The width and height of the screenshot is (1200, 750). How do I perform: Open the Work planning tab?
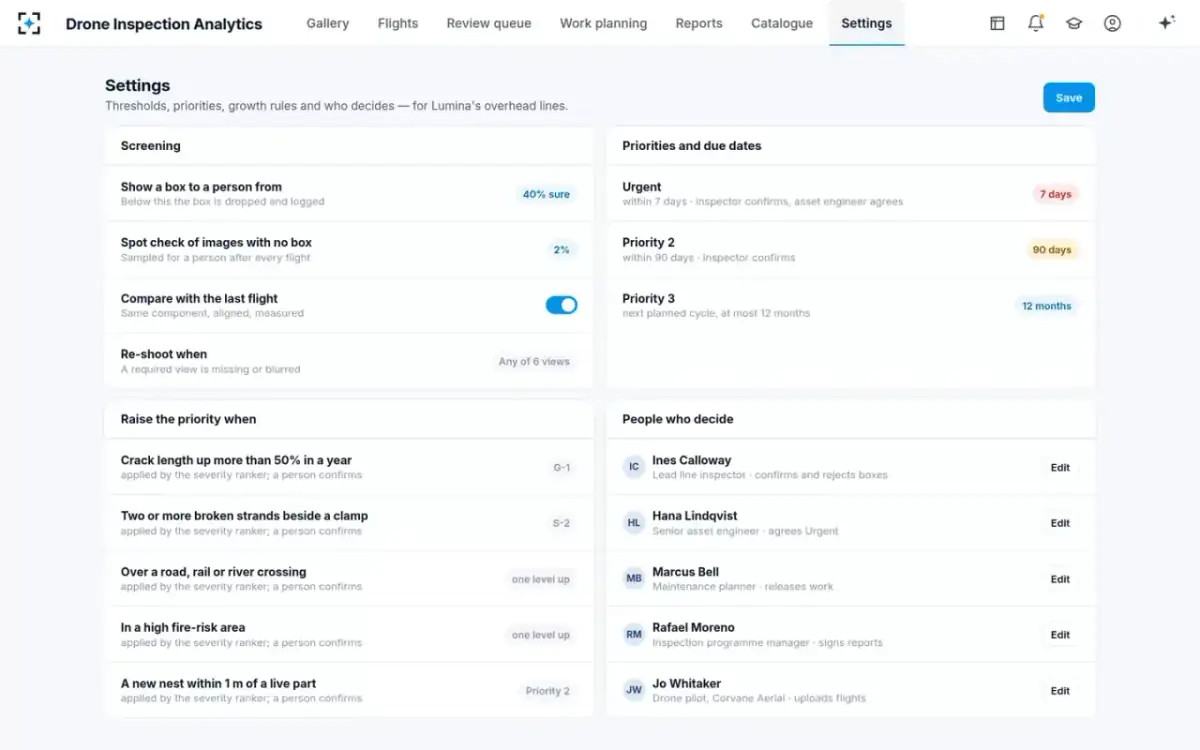pyautogui.click(x=603, y=23)
